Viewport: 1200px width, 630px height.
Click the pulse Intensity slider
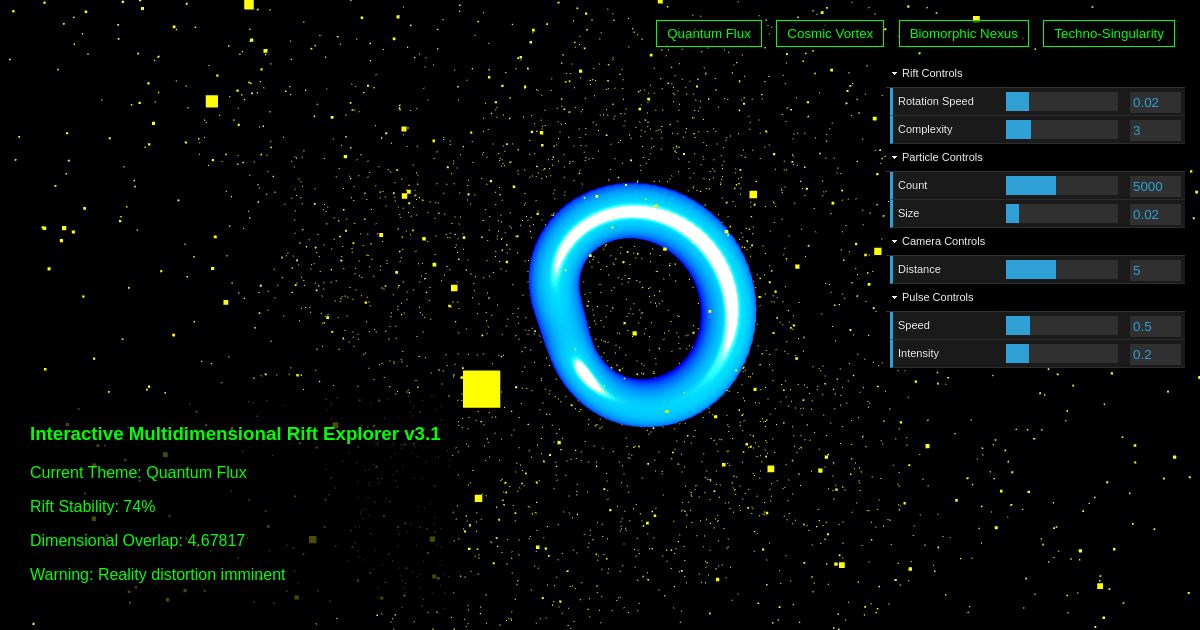[1060, 353]
